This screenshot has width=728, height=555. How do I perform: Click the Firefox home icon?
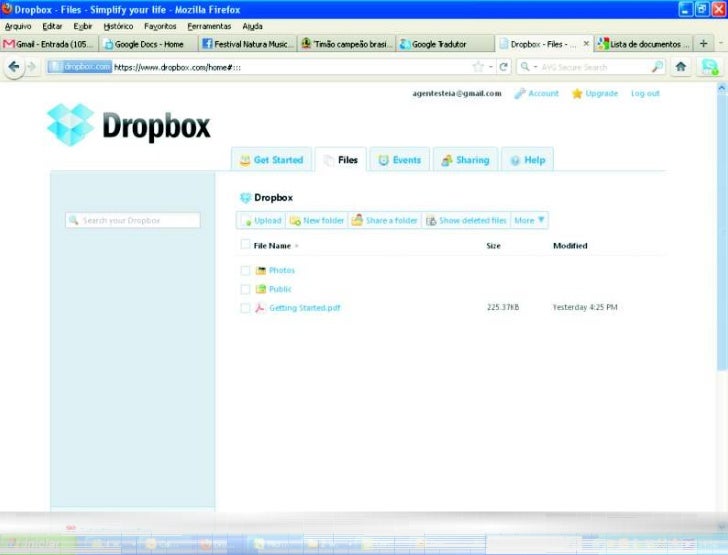click(x=681, y=67)
